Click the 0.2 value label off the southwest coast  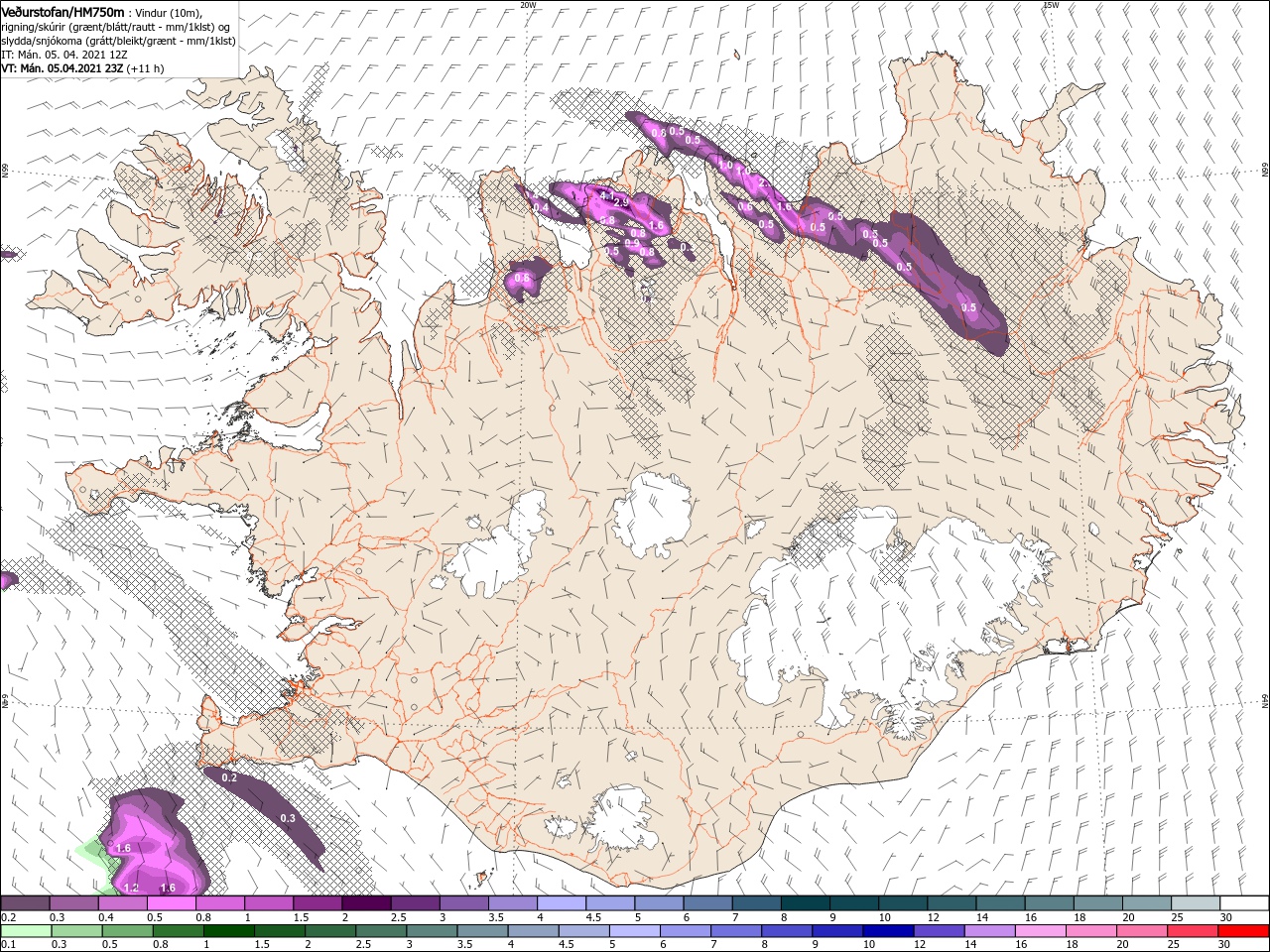point(229,778)
